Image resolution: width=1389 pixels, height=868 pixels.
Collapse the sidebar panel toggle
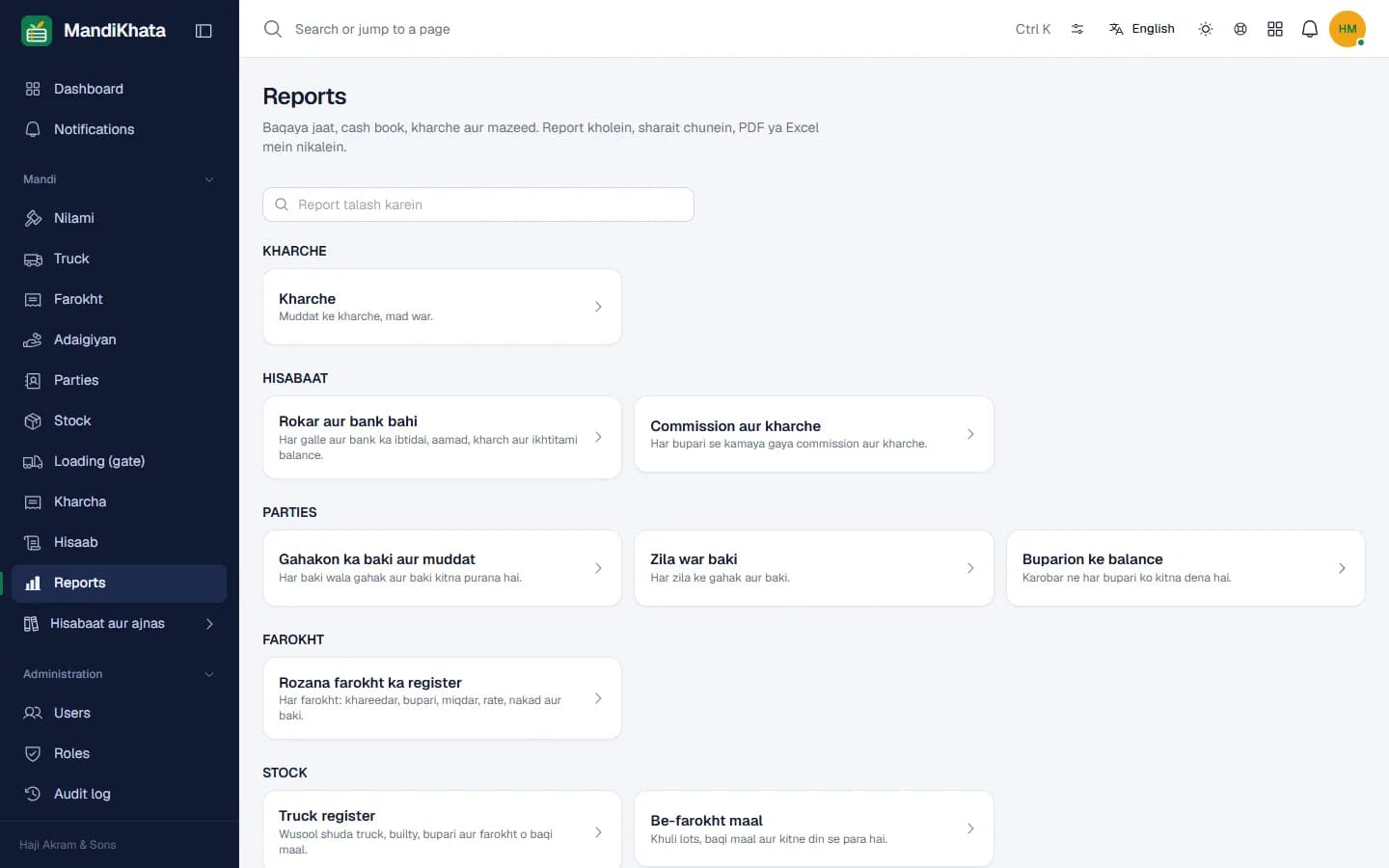click(x=204, y=31)
